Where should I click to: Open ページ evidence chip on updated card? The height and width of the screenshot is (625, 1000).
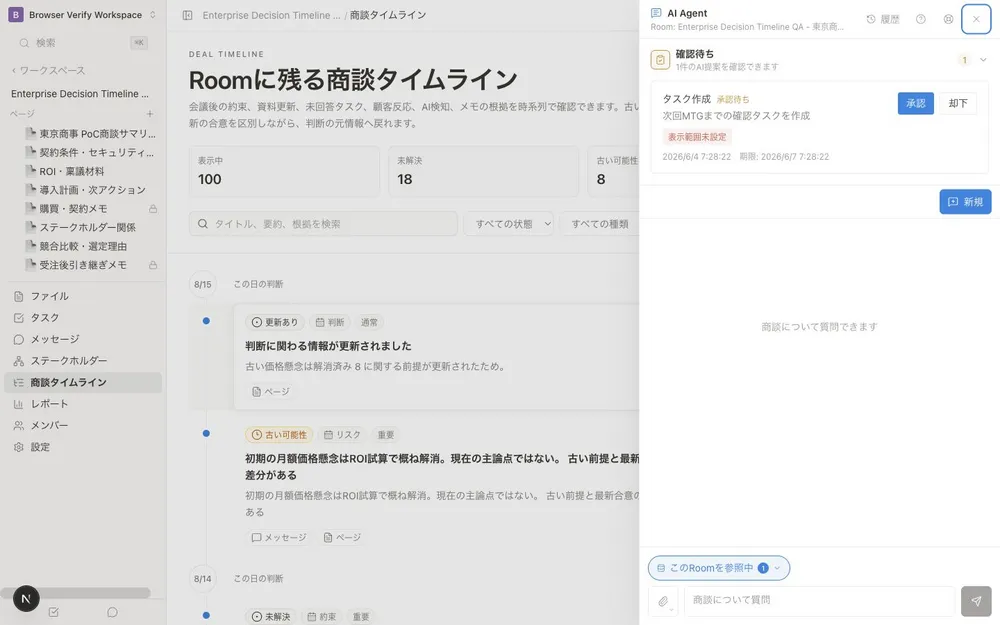click(270, 392)
